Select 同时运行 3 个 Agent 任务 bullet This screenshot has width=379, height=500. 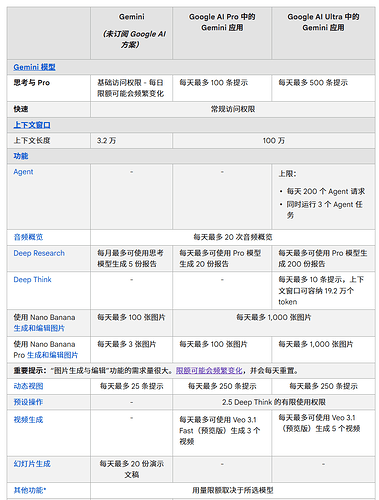[325, 210]
